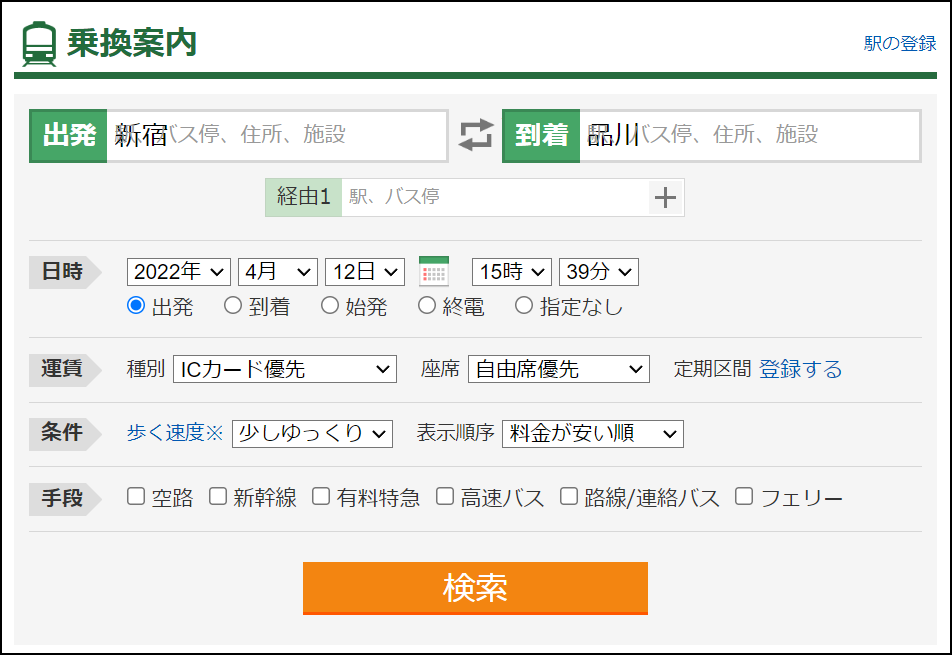Open the 2022年 year dropdown

click(x=178, y=270)
